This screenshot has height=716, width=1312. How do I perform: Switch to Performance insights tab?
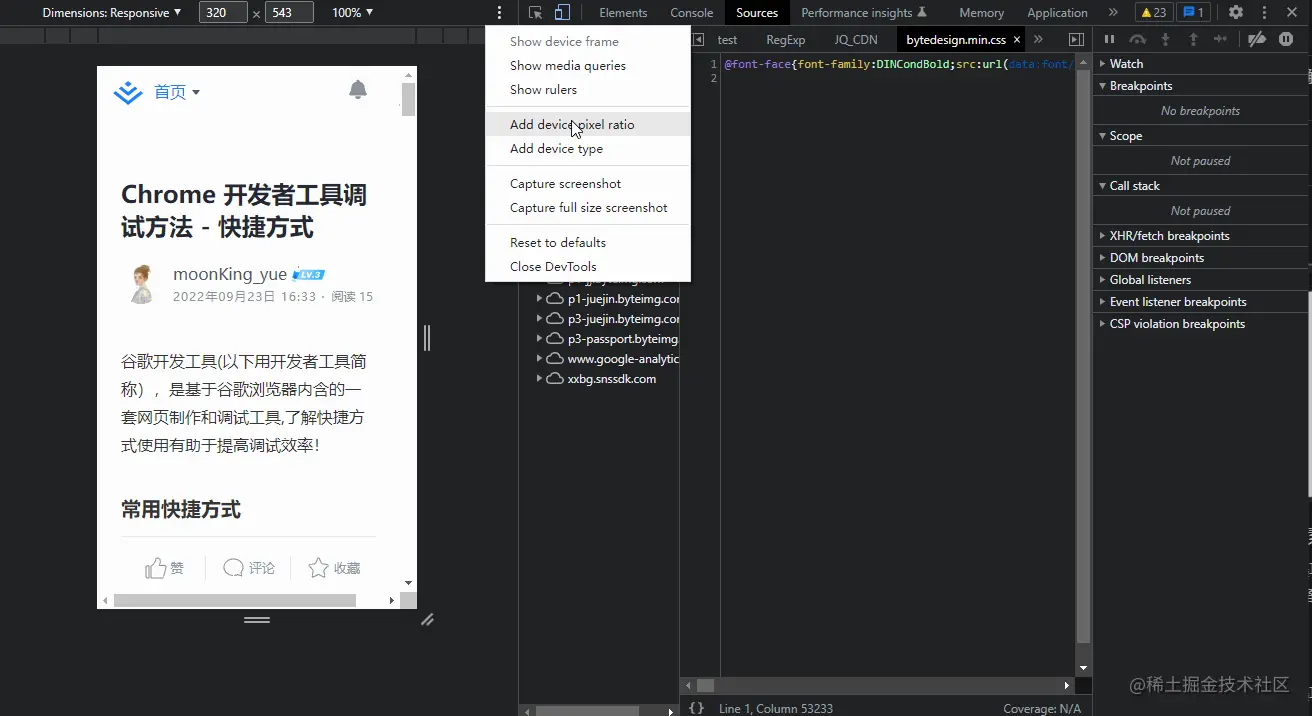(x=864, y=13)
